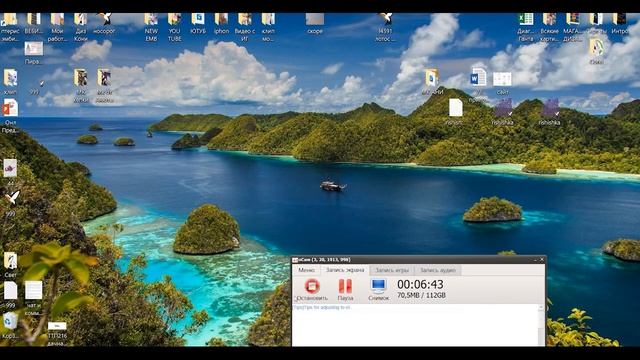Click the 00:06:43 recording timer
The image size is (640, 360).
pyautogui.click(x=420, y=284)
